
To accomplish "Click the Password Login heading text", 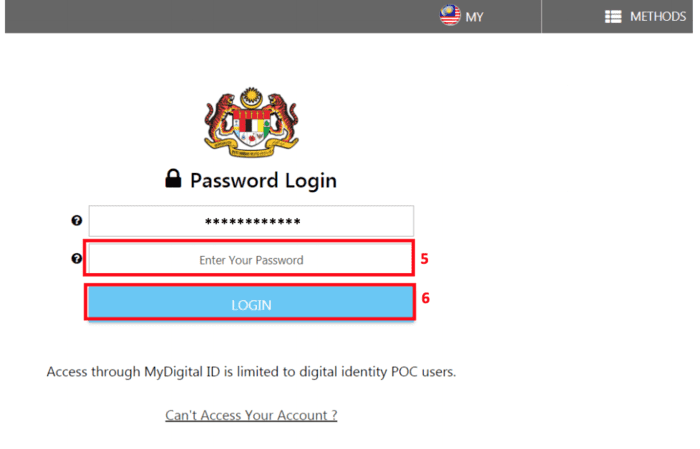I will (x=263, y=181).
